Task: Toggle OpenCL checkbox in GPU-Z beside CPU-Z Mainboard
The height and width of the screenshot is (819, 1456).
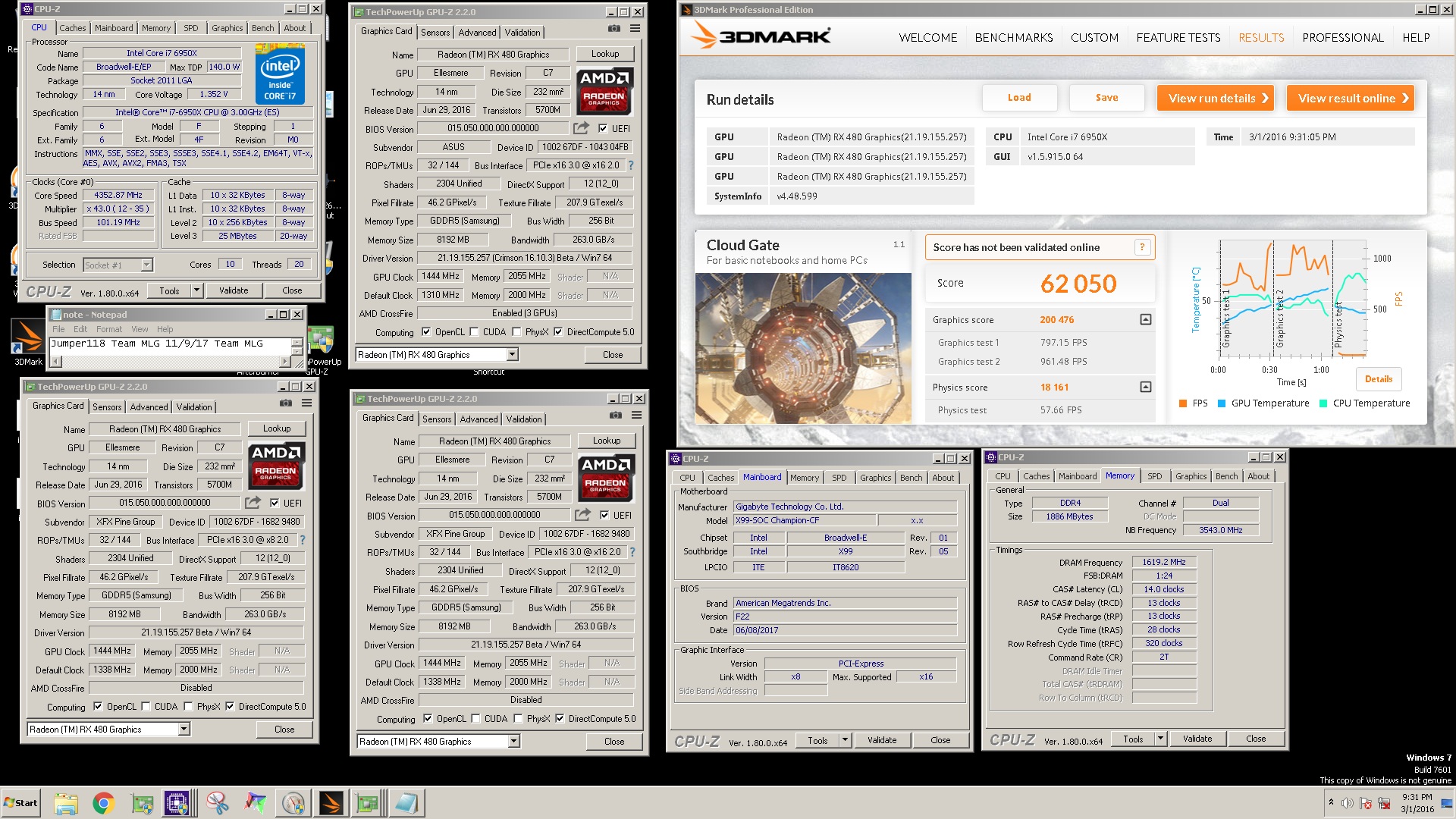Action: (428, 719)
